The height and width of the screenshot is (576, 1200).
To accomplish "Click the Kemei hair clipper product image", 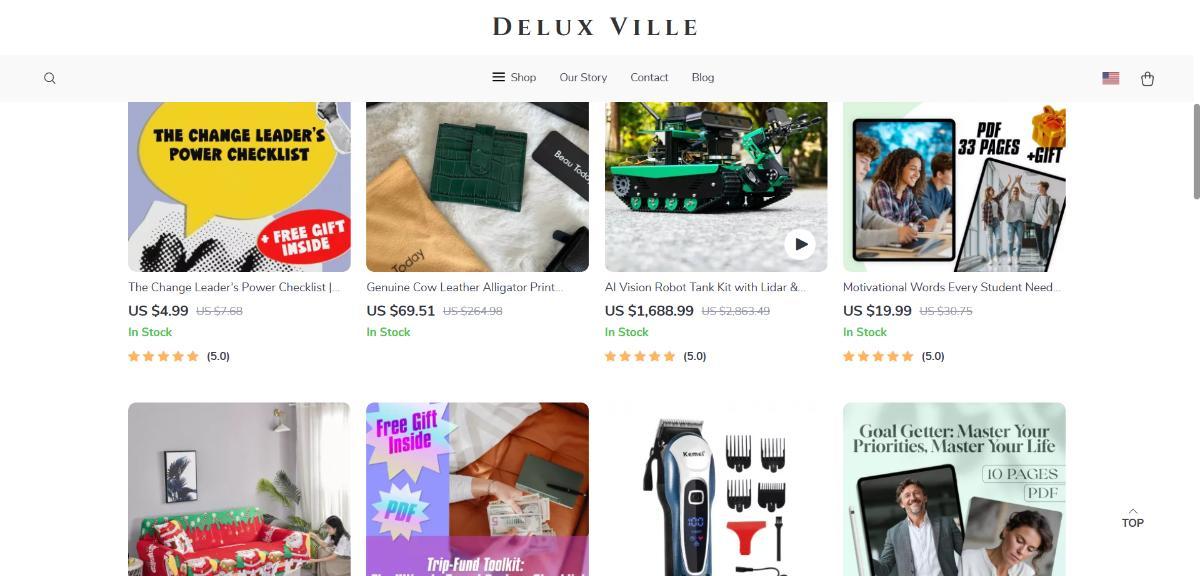I will (x=716, y=489).
